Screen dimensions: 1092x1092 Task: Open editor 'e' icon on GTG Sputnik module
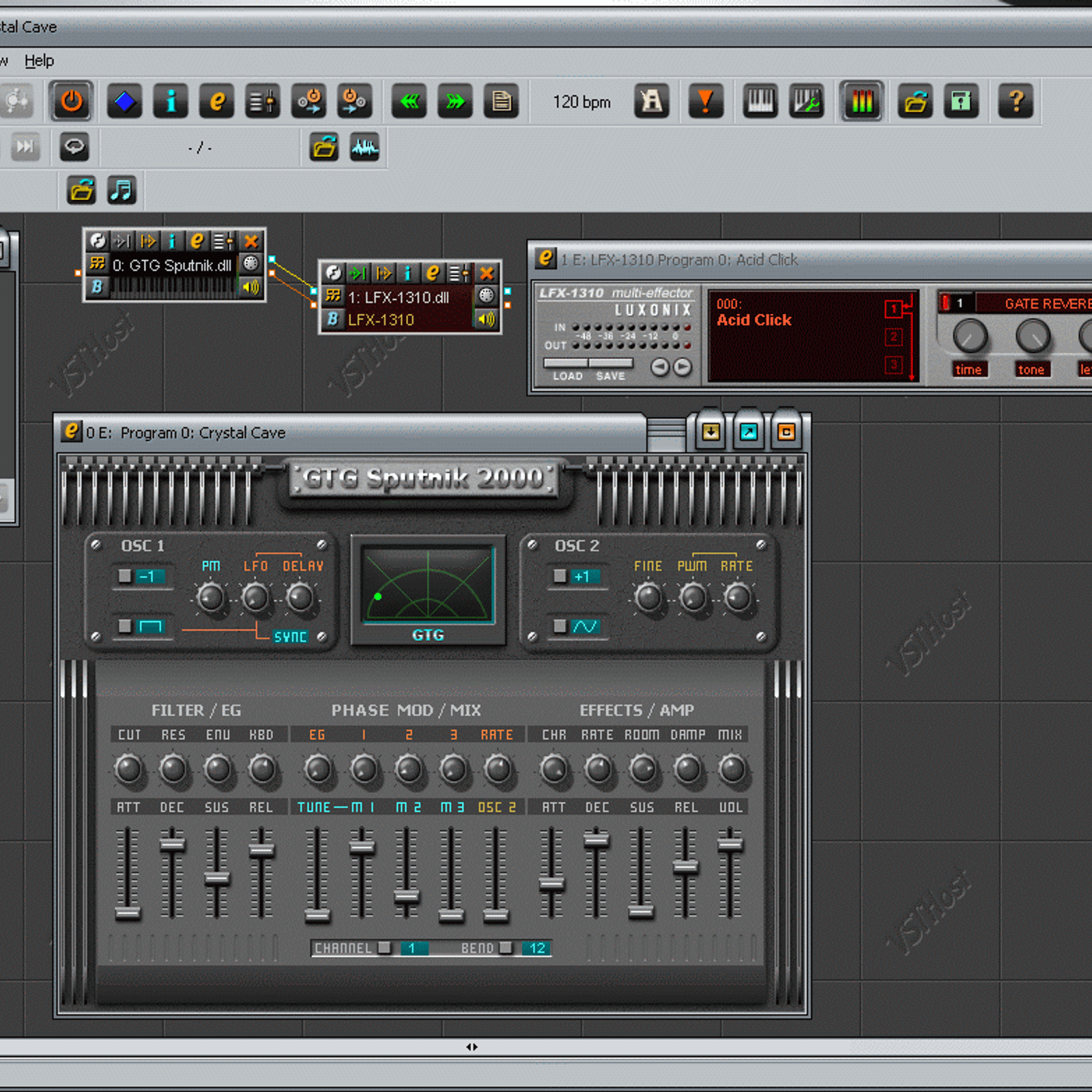[x=197, y=241]
